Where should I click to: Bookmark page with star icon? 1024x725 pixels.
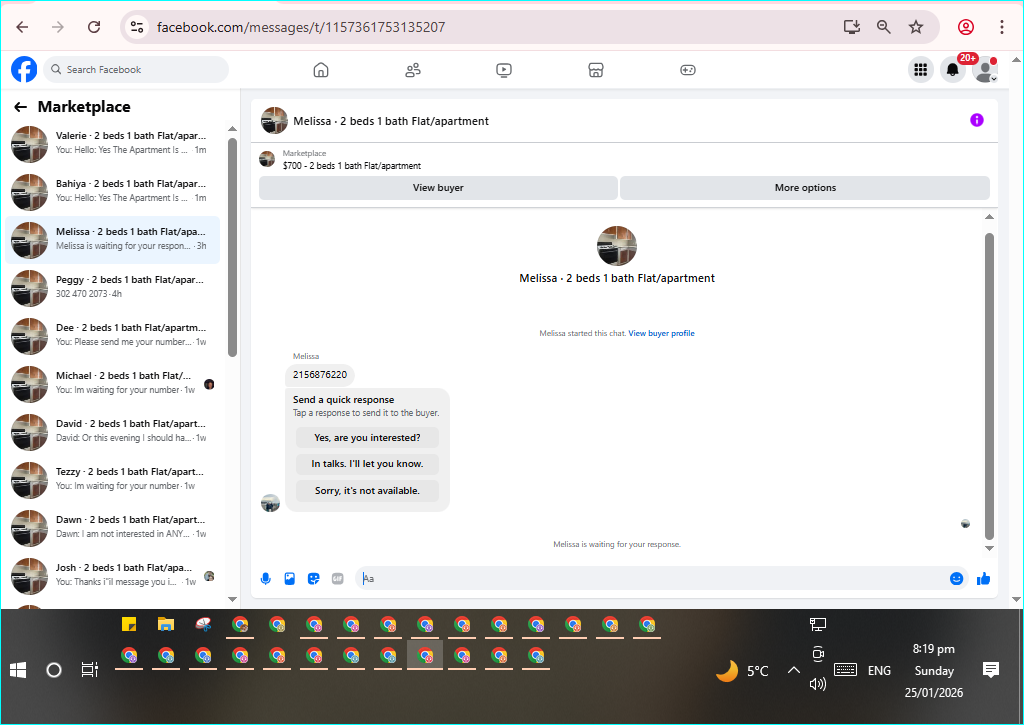click(916, 27)
